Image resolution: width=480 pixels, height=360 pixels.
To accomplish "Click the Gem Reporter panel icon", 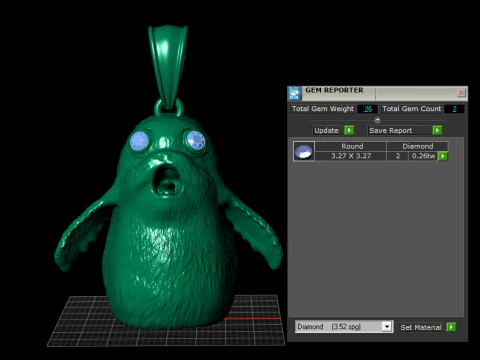I will tap(294, 93).
